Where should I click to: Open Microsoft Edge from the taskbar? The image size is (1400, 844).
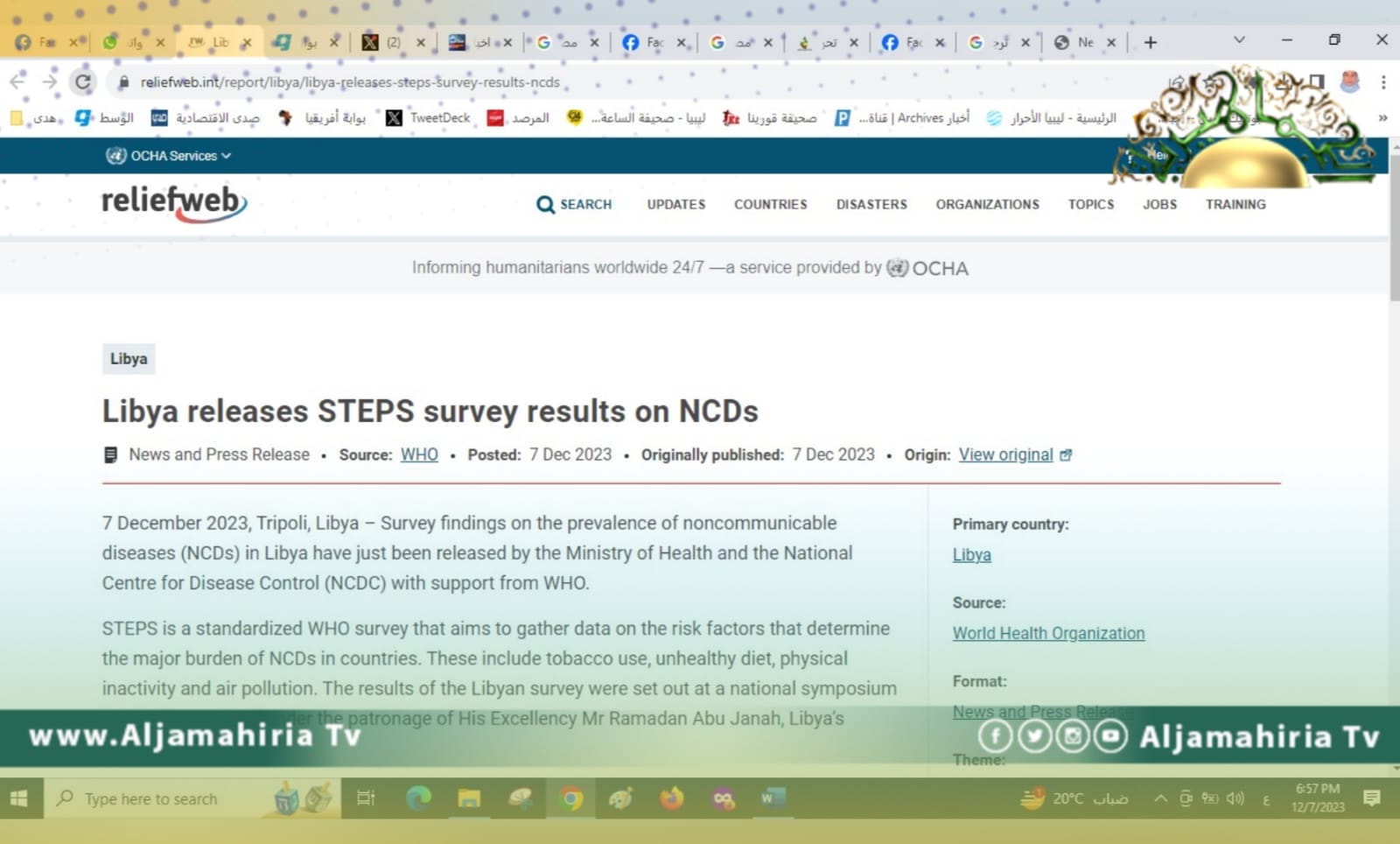tap(418, 798)
